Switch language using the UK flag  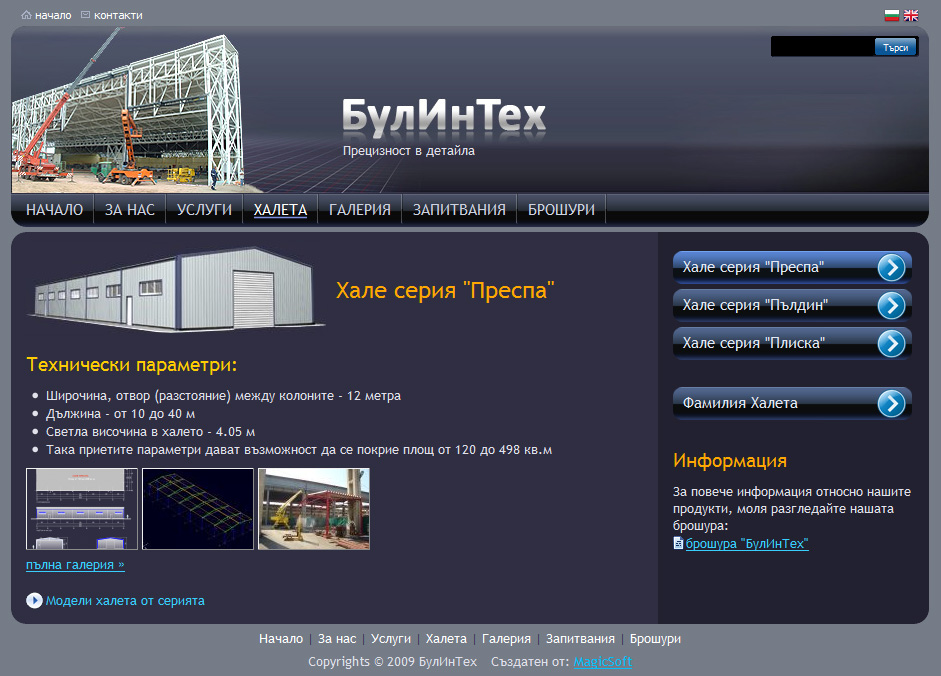pos(911,16)
